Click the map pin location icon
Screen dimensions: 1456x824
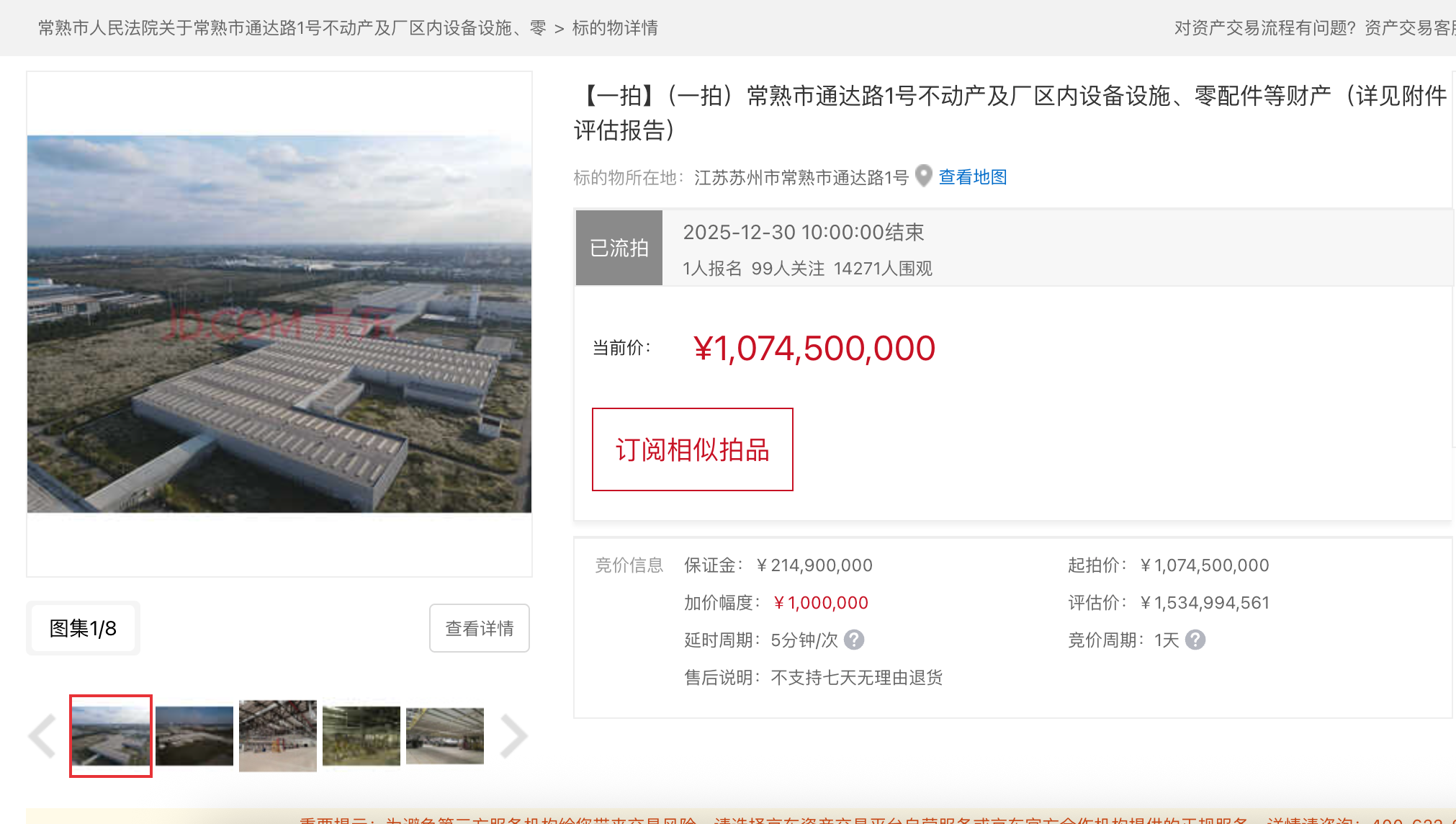click(x=923, y=176)
